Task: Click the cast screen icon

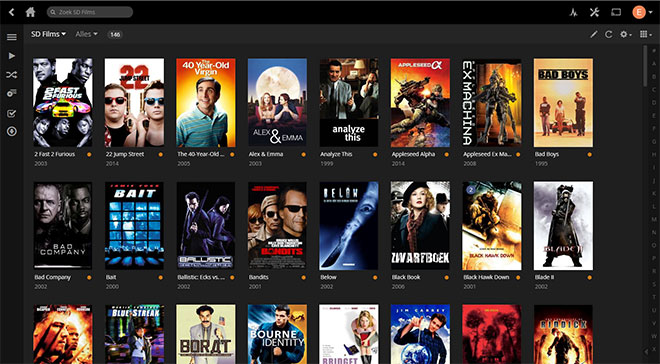Action: [616, 12]
